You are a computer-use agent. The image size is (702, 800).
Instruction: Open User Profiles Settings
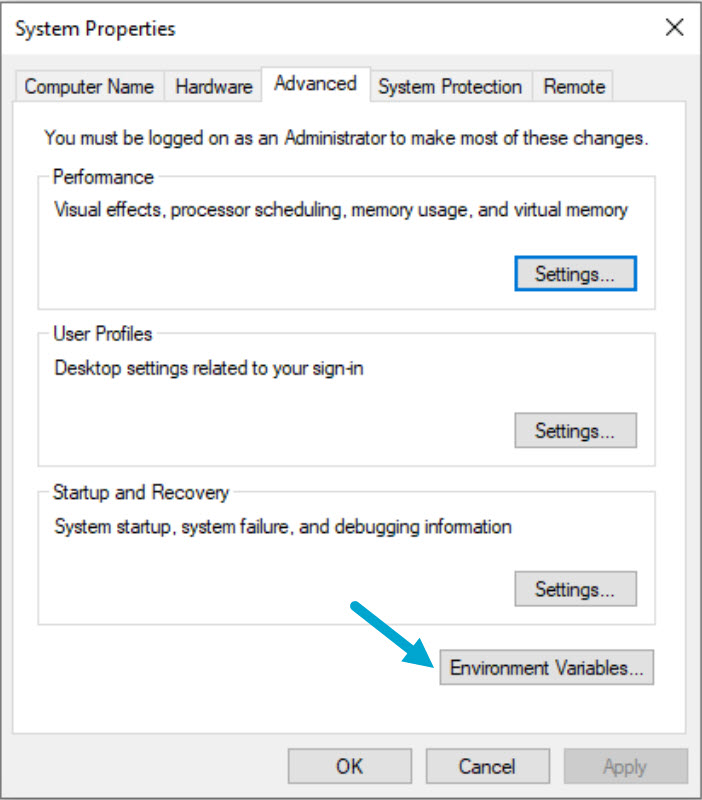575,431
